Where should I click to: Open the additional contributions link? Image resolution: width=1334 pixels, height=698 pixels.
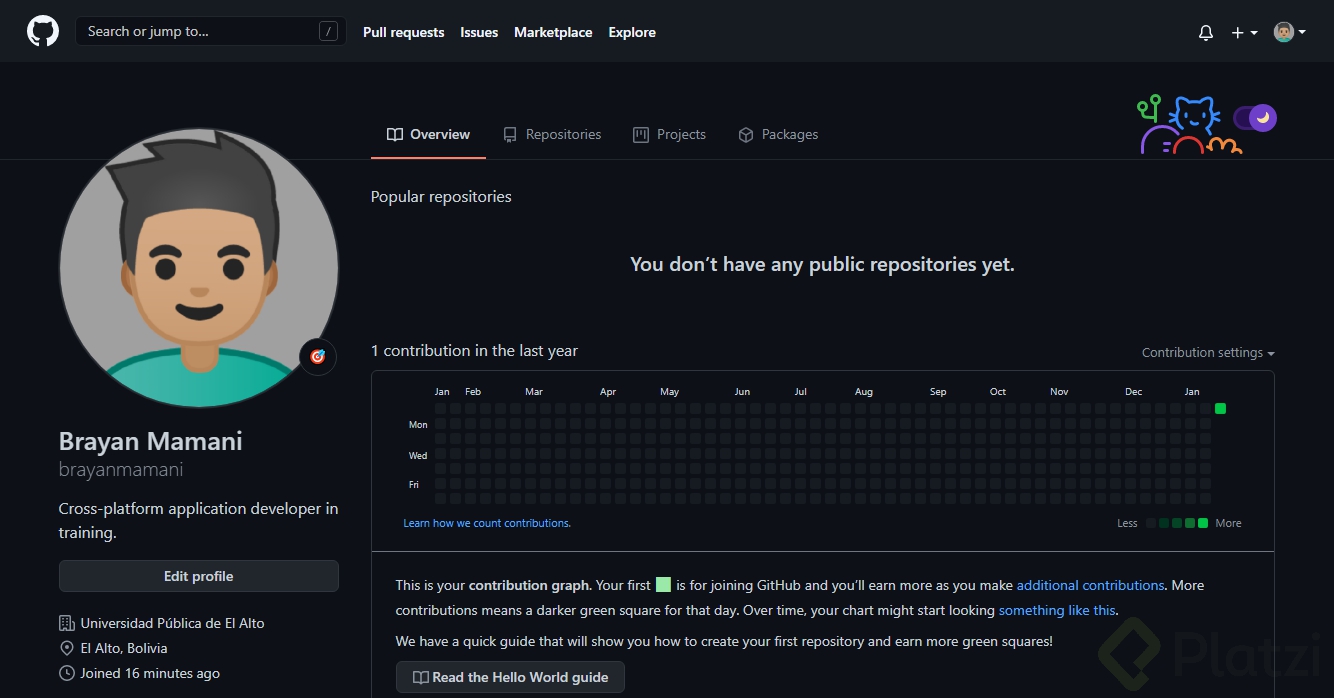point(1090,585)
